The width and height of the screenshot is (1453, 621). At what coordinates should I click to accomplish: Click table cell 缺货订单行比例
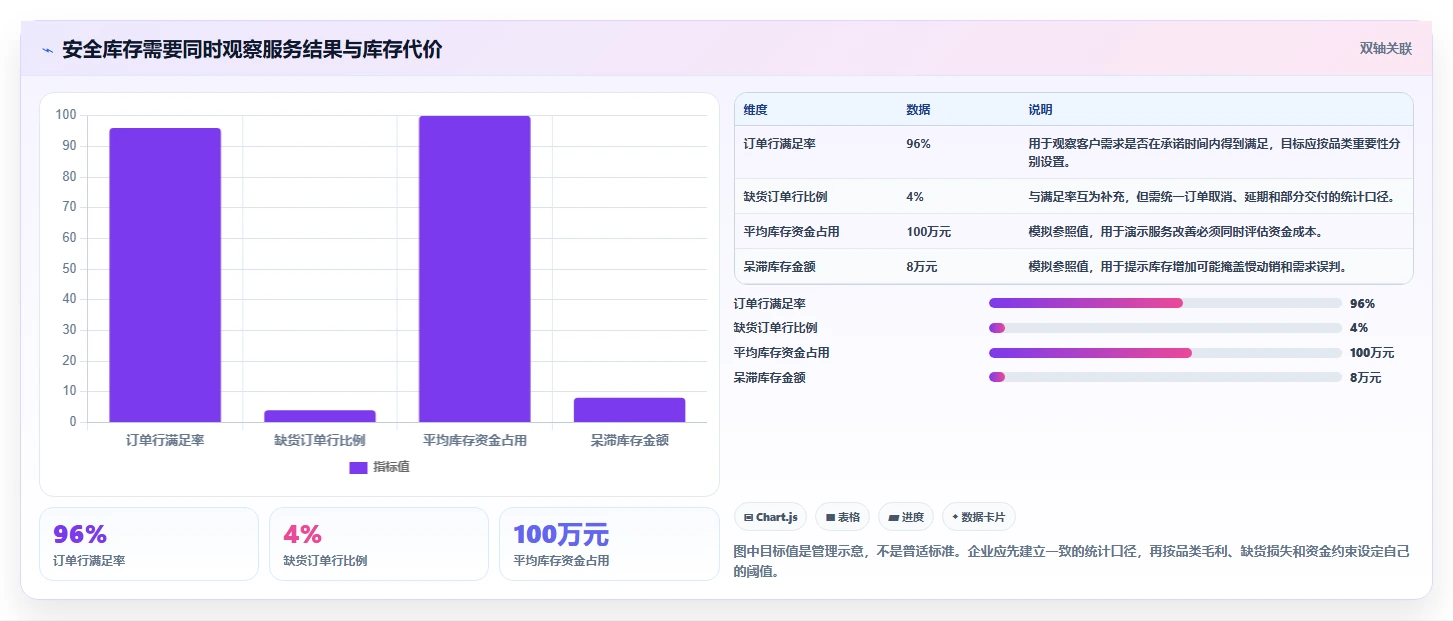[x=785, y=196]
